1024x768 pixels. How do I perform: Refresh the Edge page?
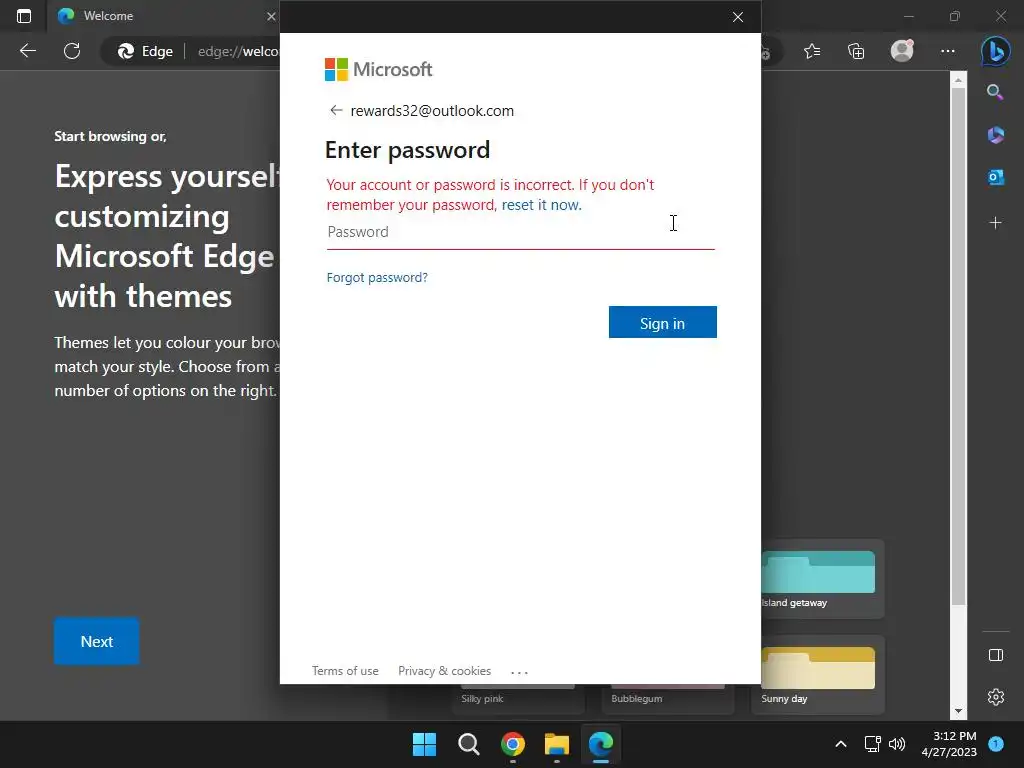coord(72,51)
